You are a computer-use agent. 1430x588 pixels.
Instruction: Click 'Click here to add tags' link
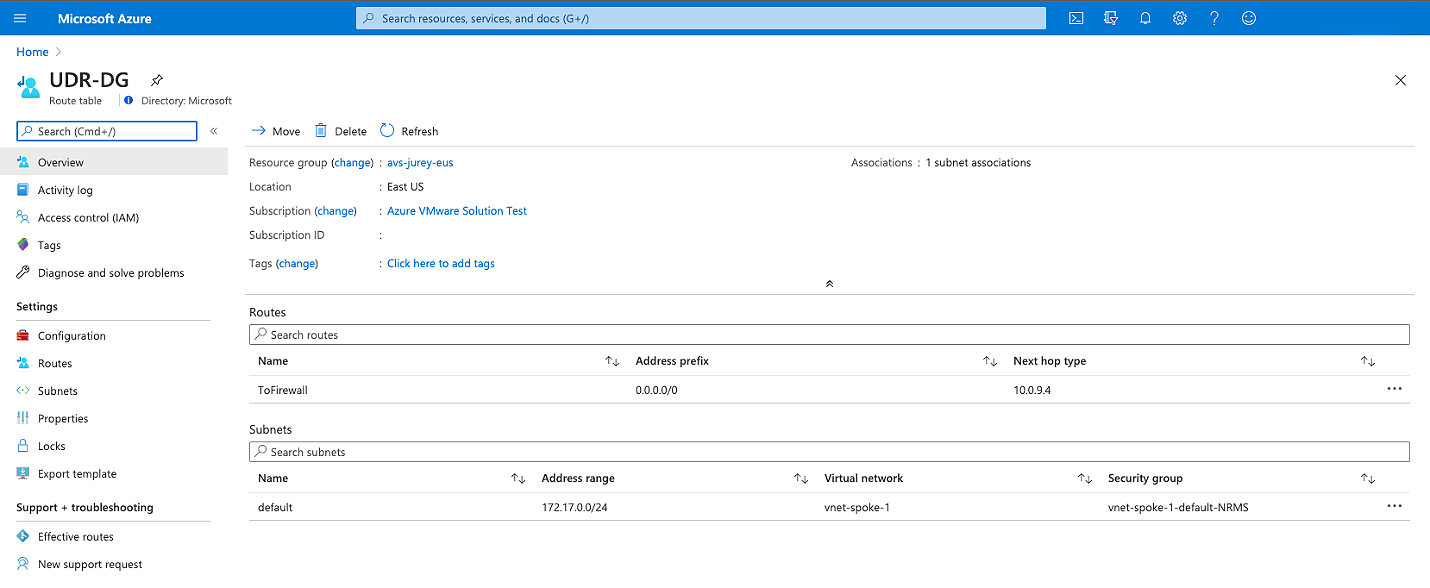pyautogui.click(x=441, y=264)
